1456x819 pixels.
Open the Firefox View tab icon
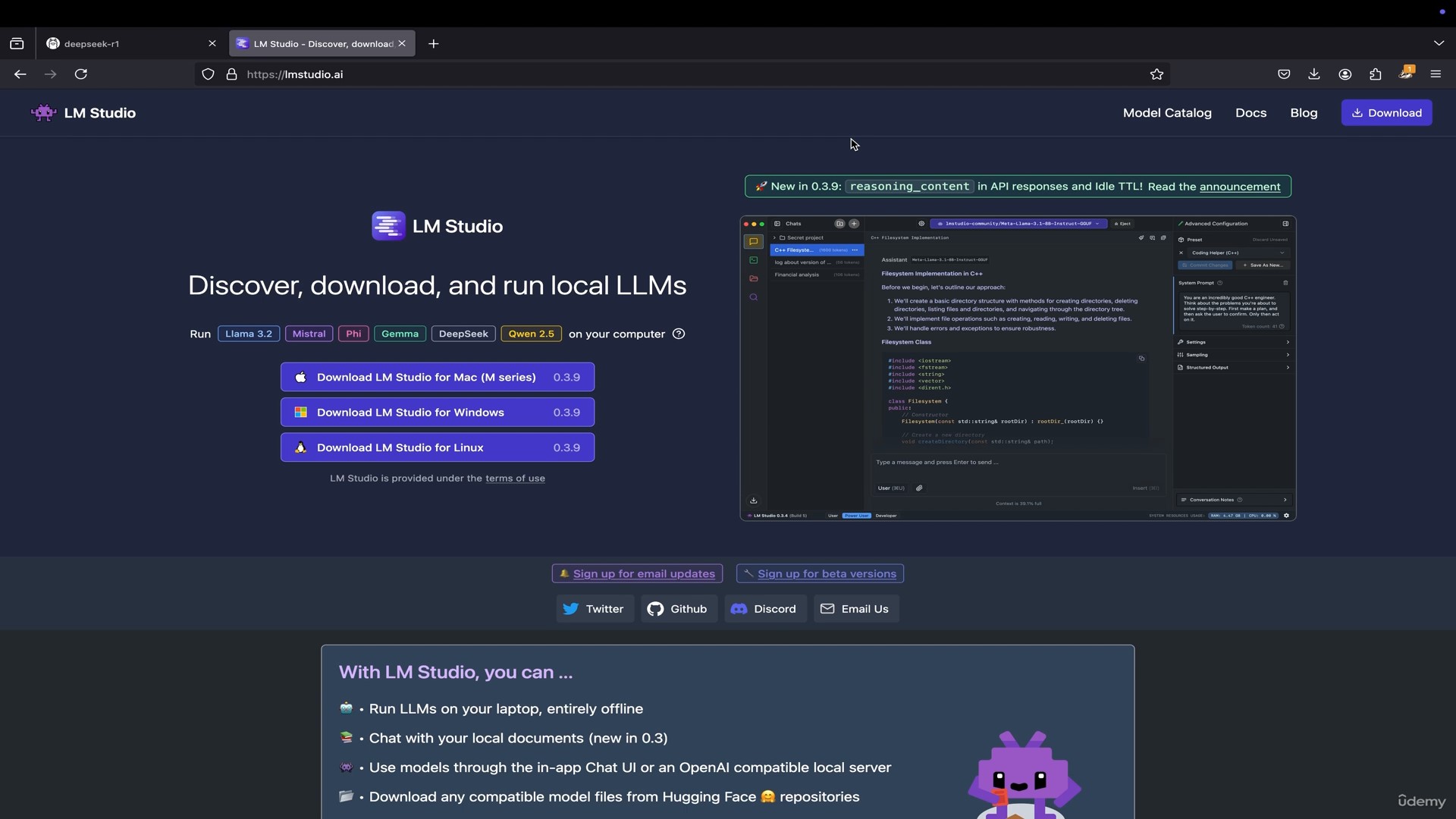click(17, 44)
